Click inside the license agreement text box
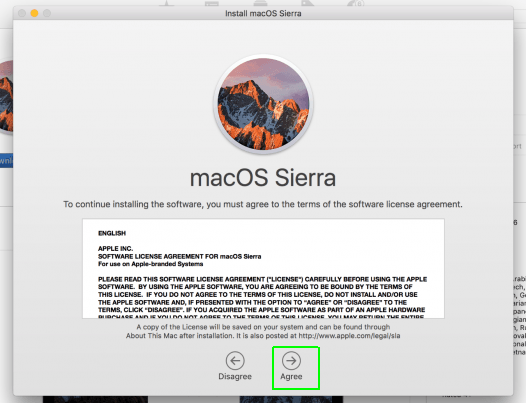The width and height of the screenshot is (526, 403). coord(263,268)
